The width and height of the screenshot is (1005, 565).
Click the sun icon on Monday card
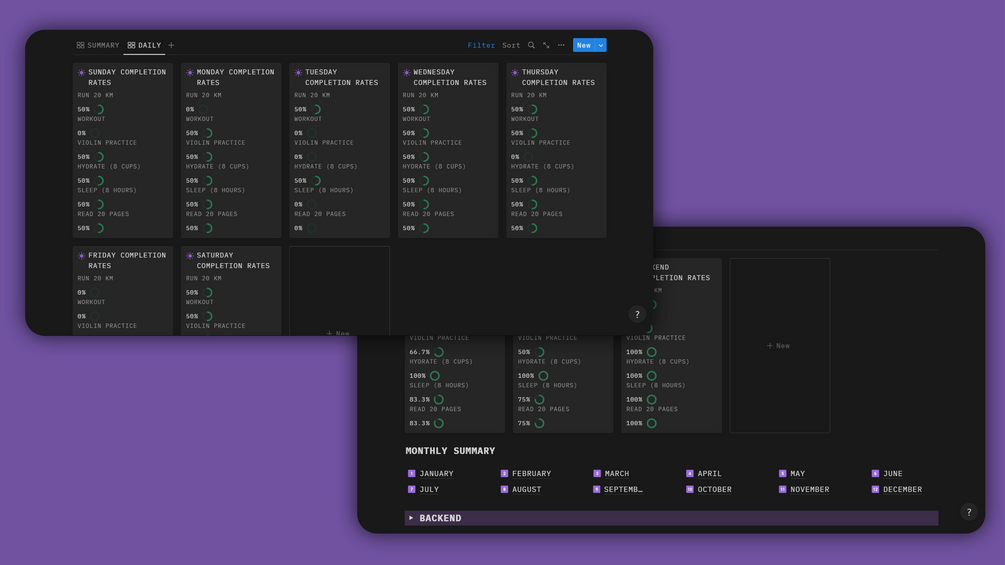(190, 72)
